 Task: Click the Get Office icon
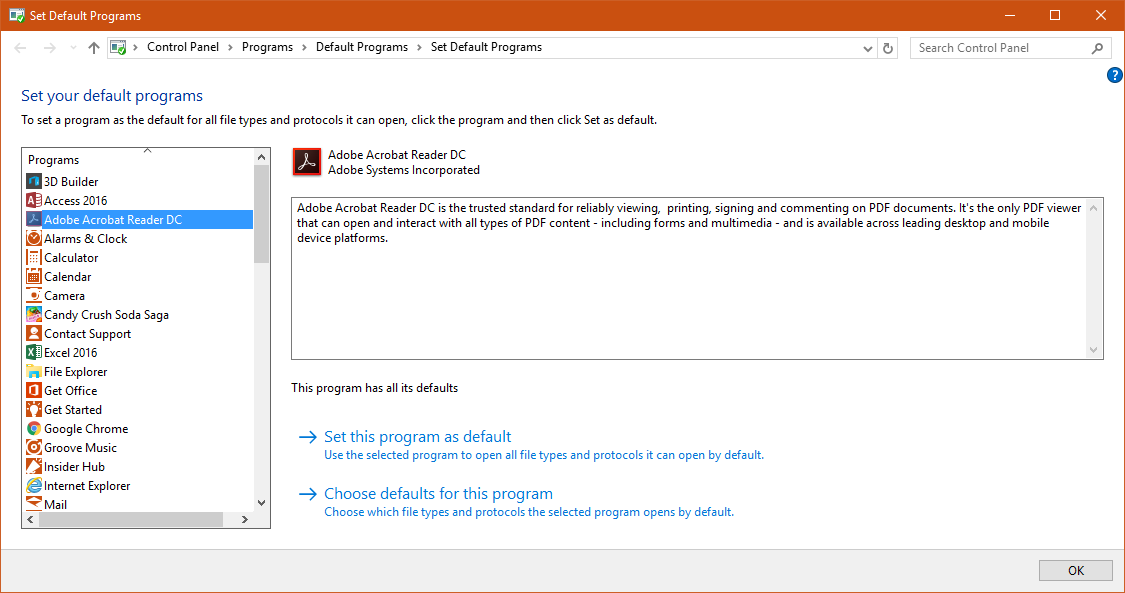click(x=34, y=390)
